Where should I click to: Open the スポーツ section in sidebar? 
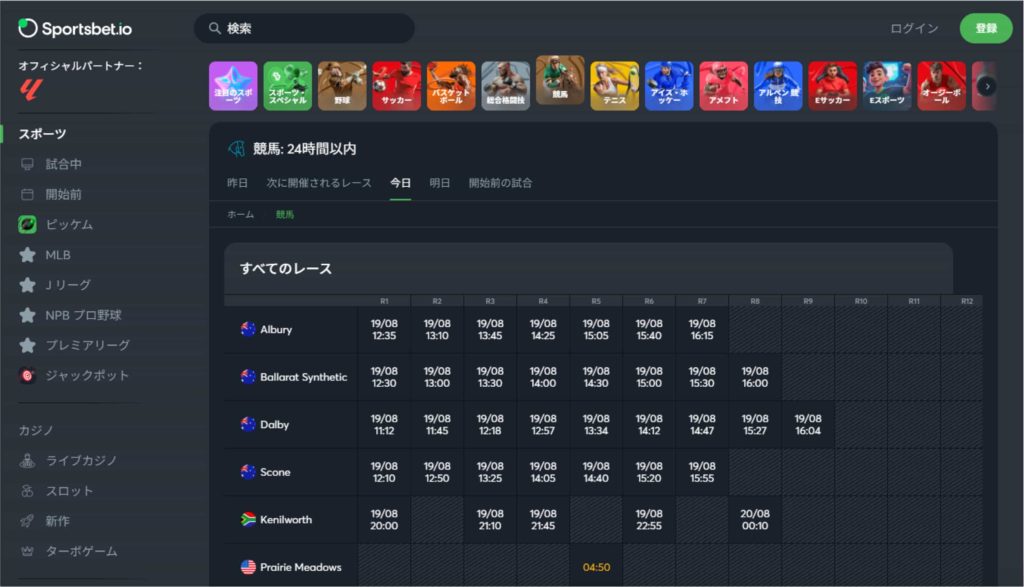click(x=42, y=134)
